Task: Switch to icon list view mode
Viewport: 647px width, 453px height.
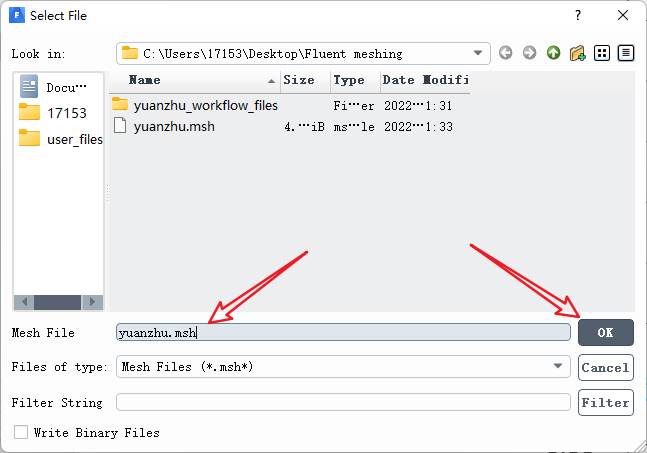Action: [602, 53]
